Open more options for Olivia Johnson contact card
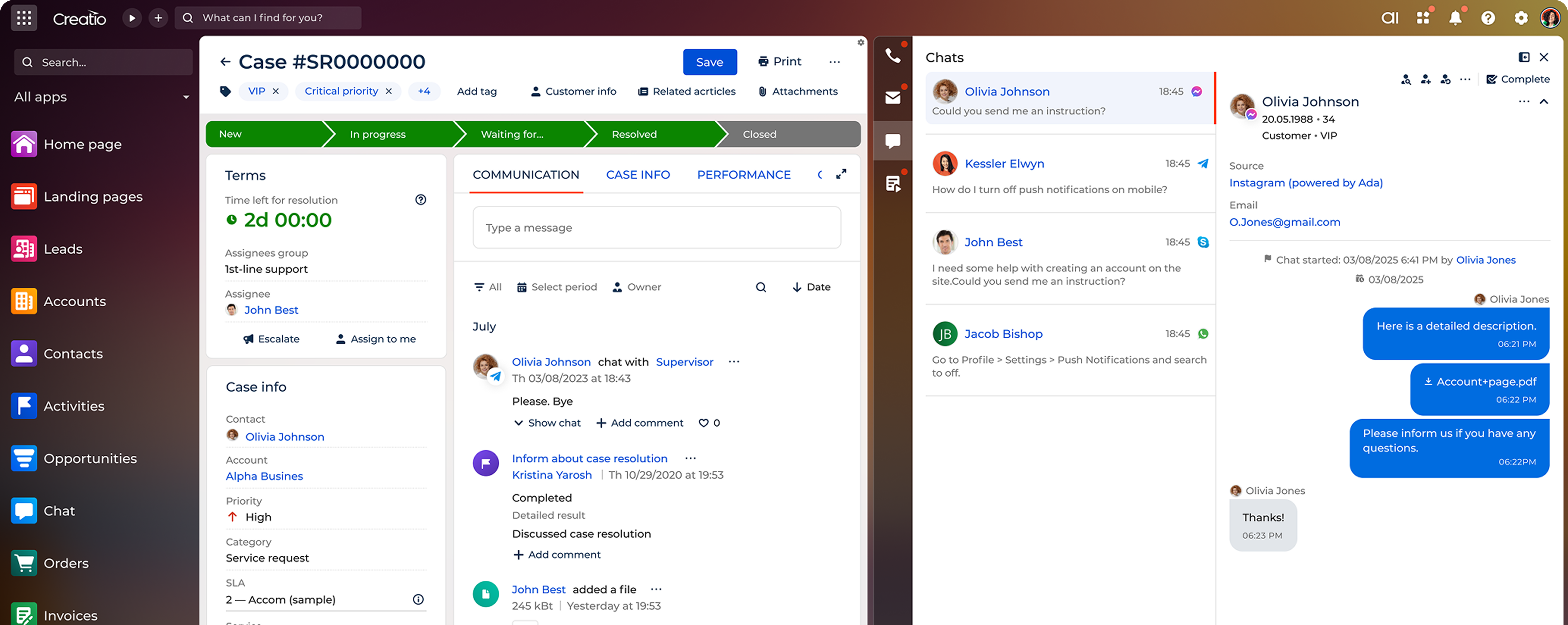1568x625 pixels. [1524, 101]
